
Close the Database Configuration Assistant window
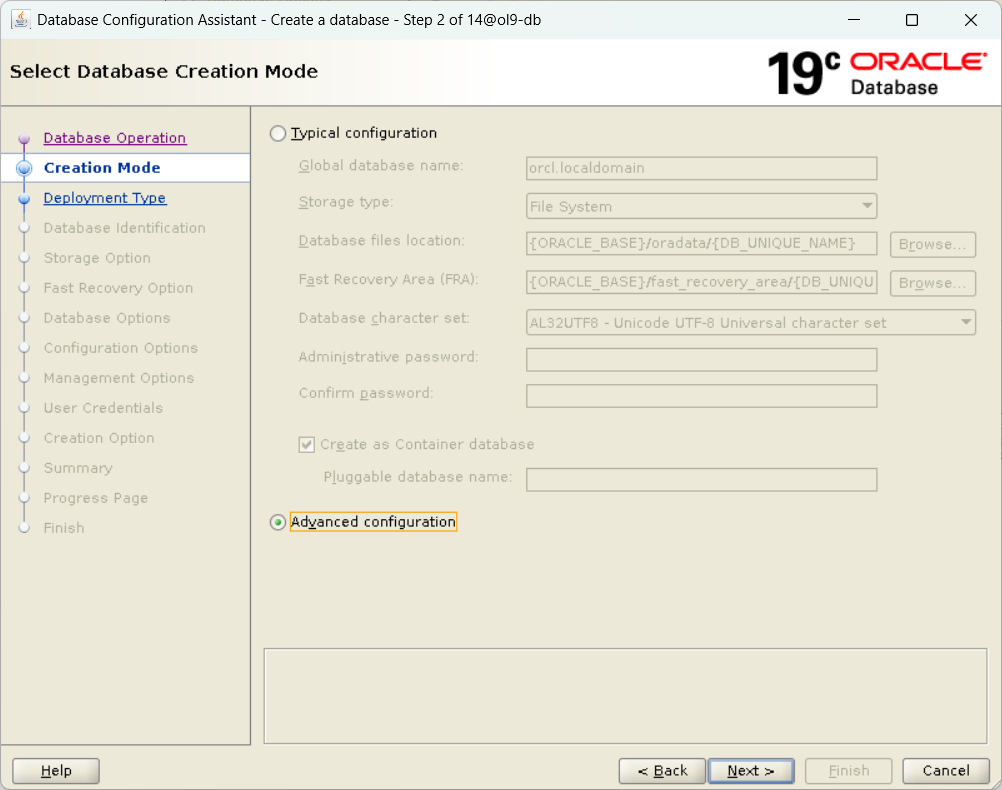click(971, 20)
